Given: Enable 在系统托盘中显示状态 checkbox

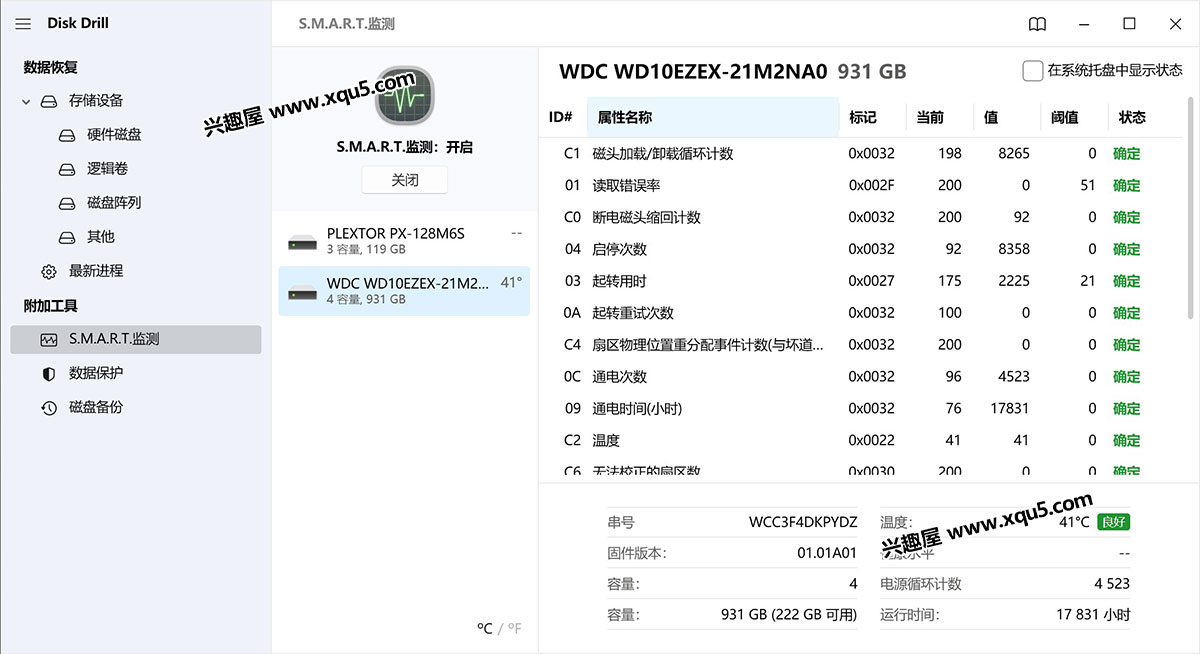Looking at the screenshot, I should click(1032, 71).
